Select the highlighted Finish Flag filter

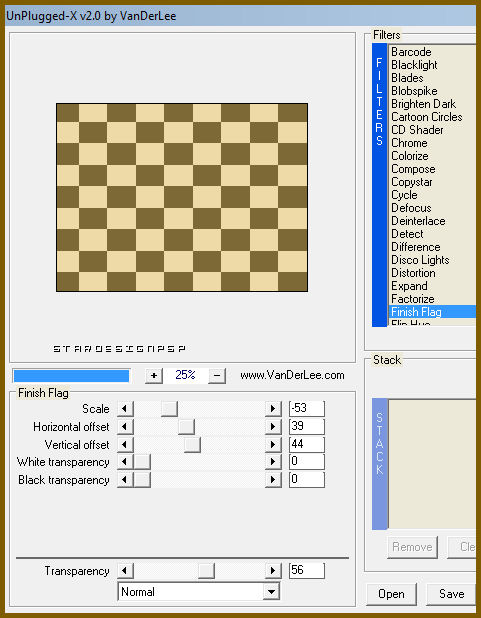433,312
